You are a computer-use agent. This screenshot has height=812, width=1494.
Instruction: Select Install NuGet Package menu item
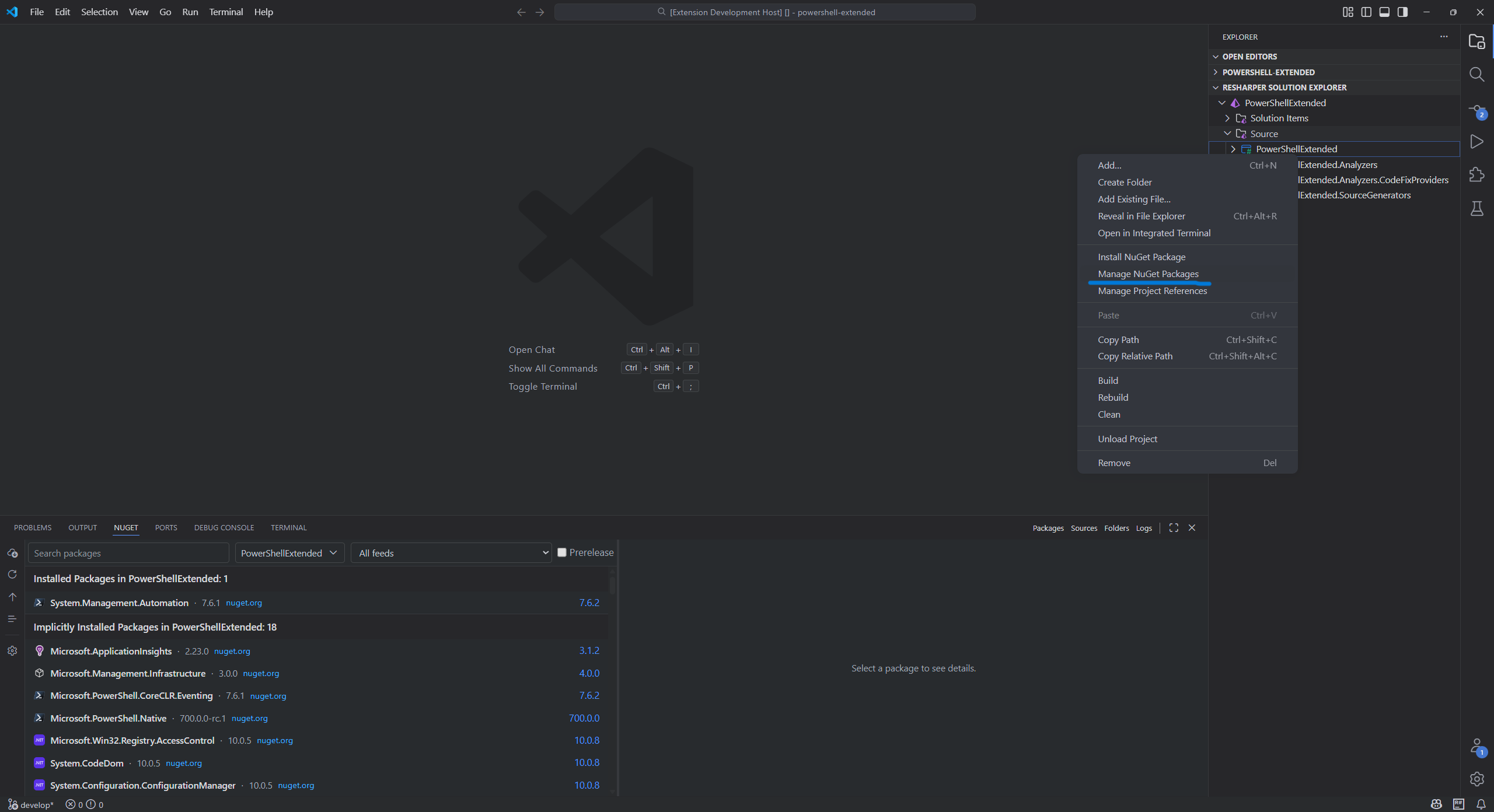(1187, 257)
